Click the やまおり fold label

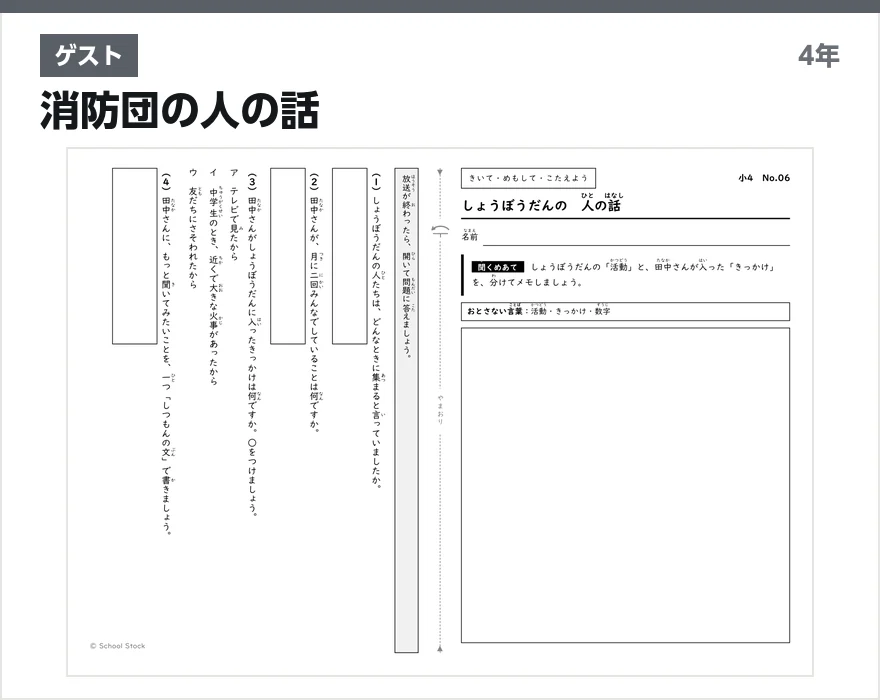point(440,409)
